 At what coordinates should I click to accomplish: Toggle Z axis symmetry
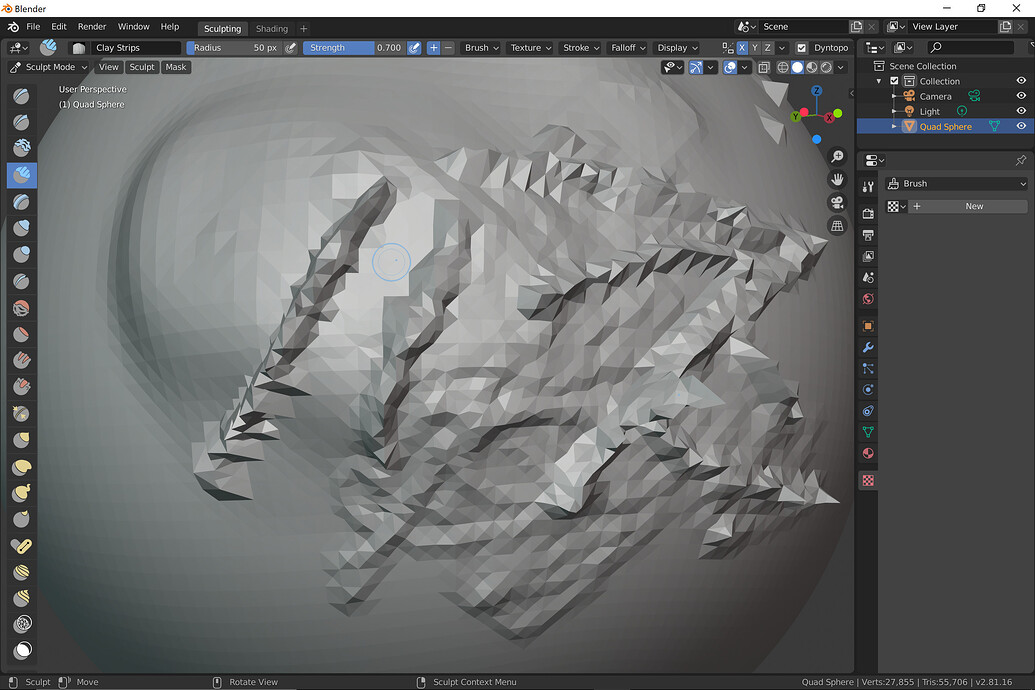[x=767, y=48]
